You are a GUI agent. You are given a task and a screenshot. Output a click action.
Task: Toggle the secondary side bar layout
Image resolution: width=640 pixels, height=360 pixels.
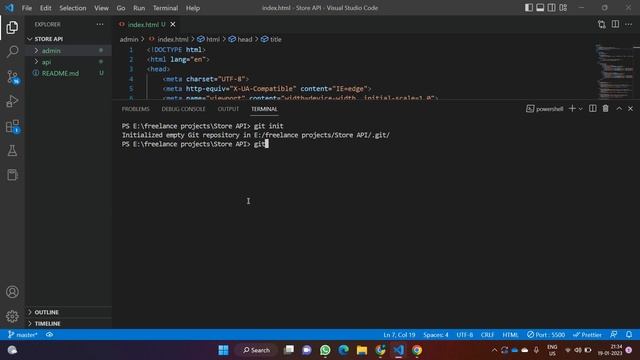pyautogui.click(x=551, y=8)
